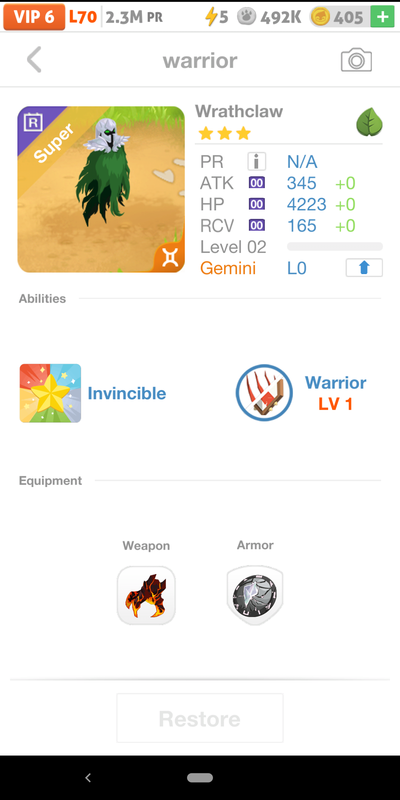Open the Invincible star ability icon
The image size is (400, 800).
[50, 393]
